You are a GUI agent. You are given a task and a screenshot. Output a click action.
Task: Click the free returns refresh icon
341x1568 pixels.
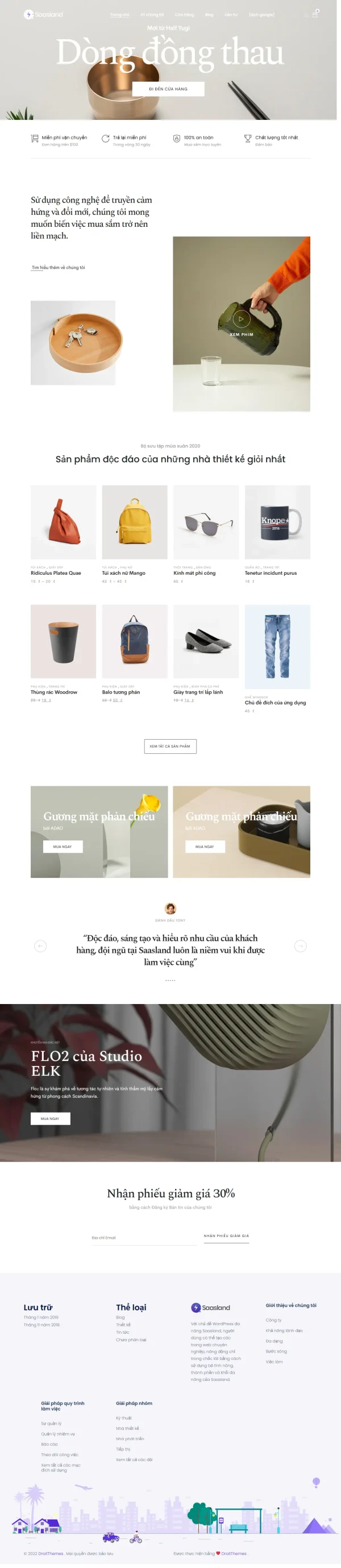pyautogui.click(x=105, y=138)
